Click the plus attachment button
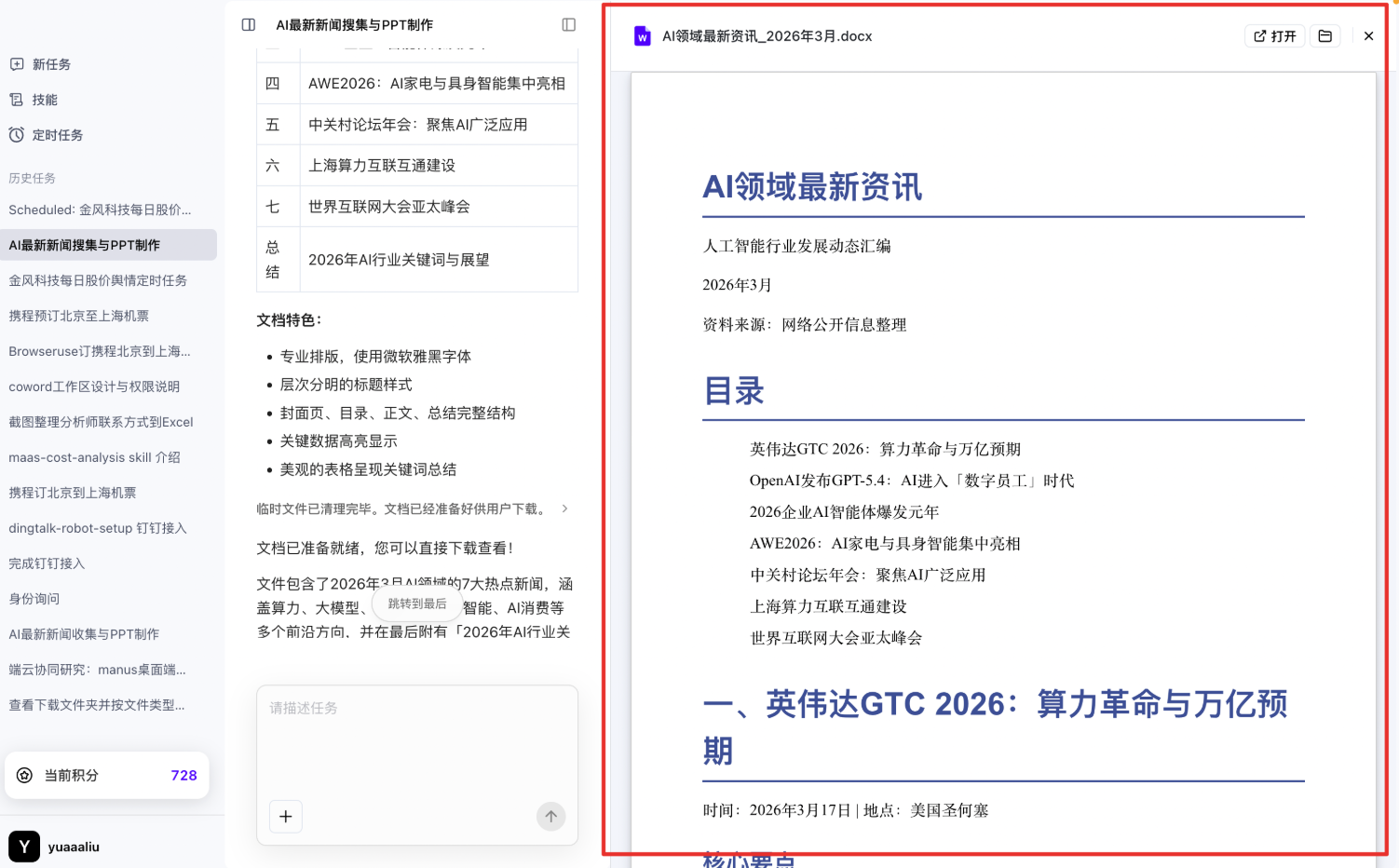Image resolution: width=1399 pixels, height=868 pixels. tap(286, 817)
